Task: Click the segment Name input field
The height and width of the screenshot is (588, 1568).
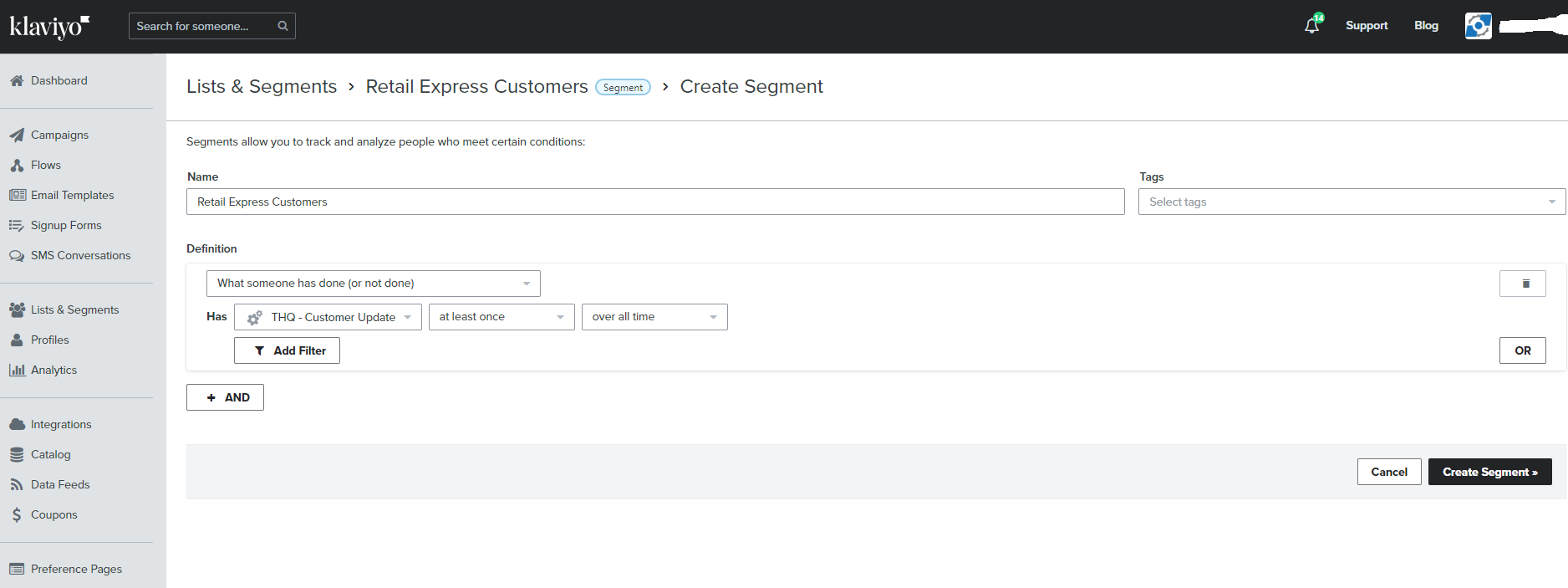Action: coord(655,202)
